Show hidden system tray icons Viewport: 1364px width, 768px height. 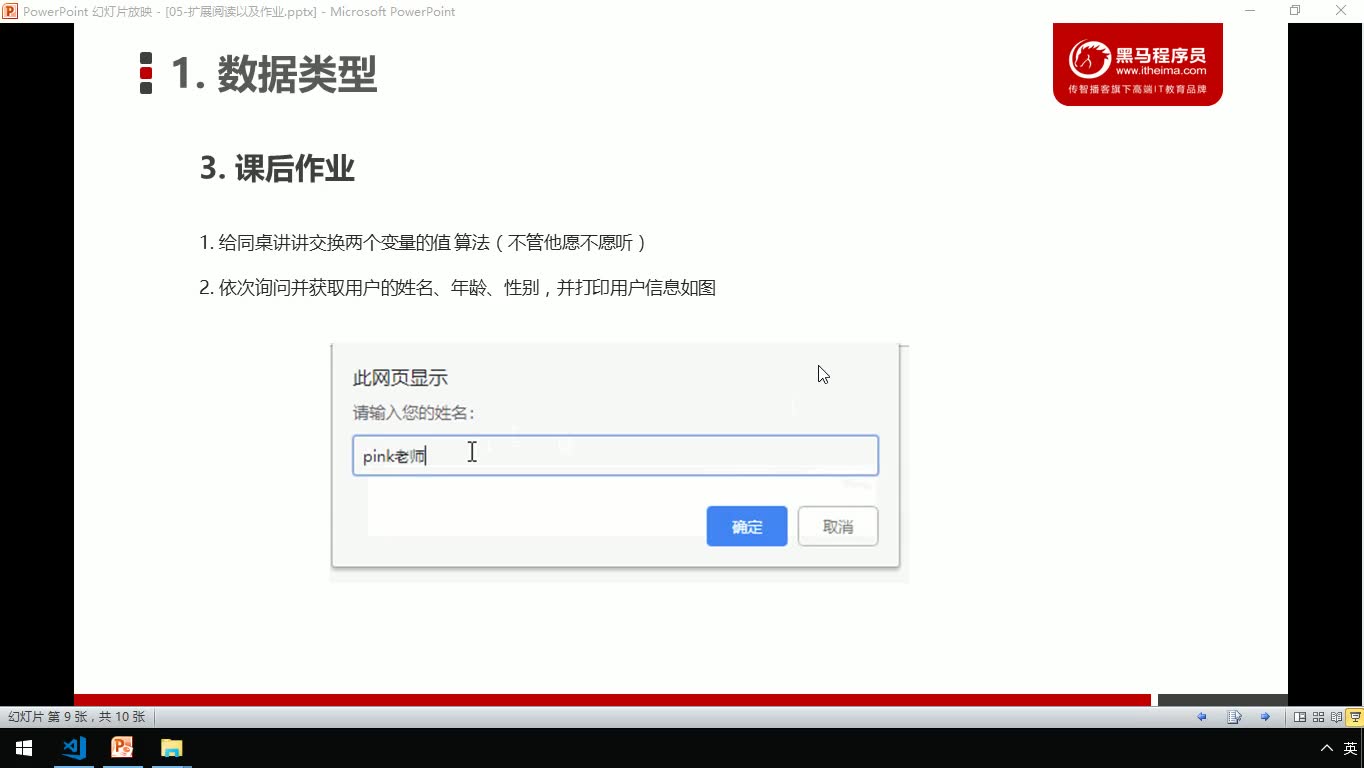1327,748
